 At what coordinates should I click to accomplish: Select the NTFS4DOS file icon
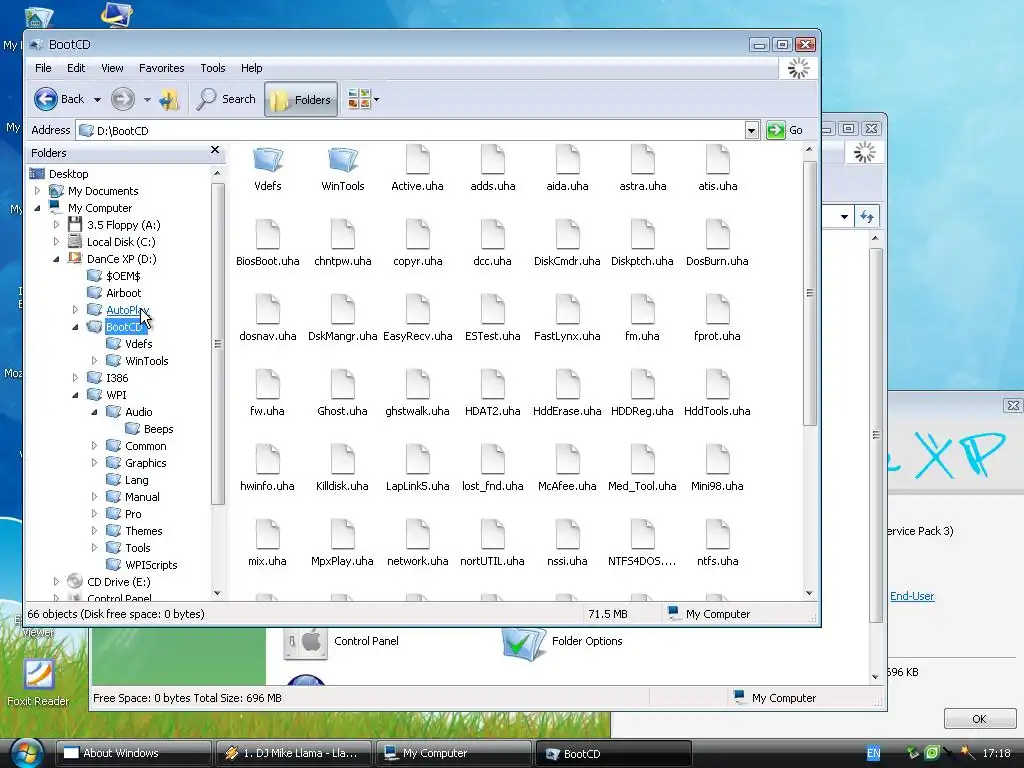643,535
